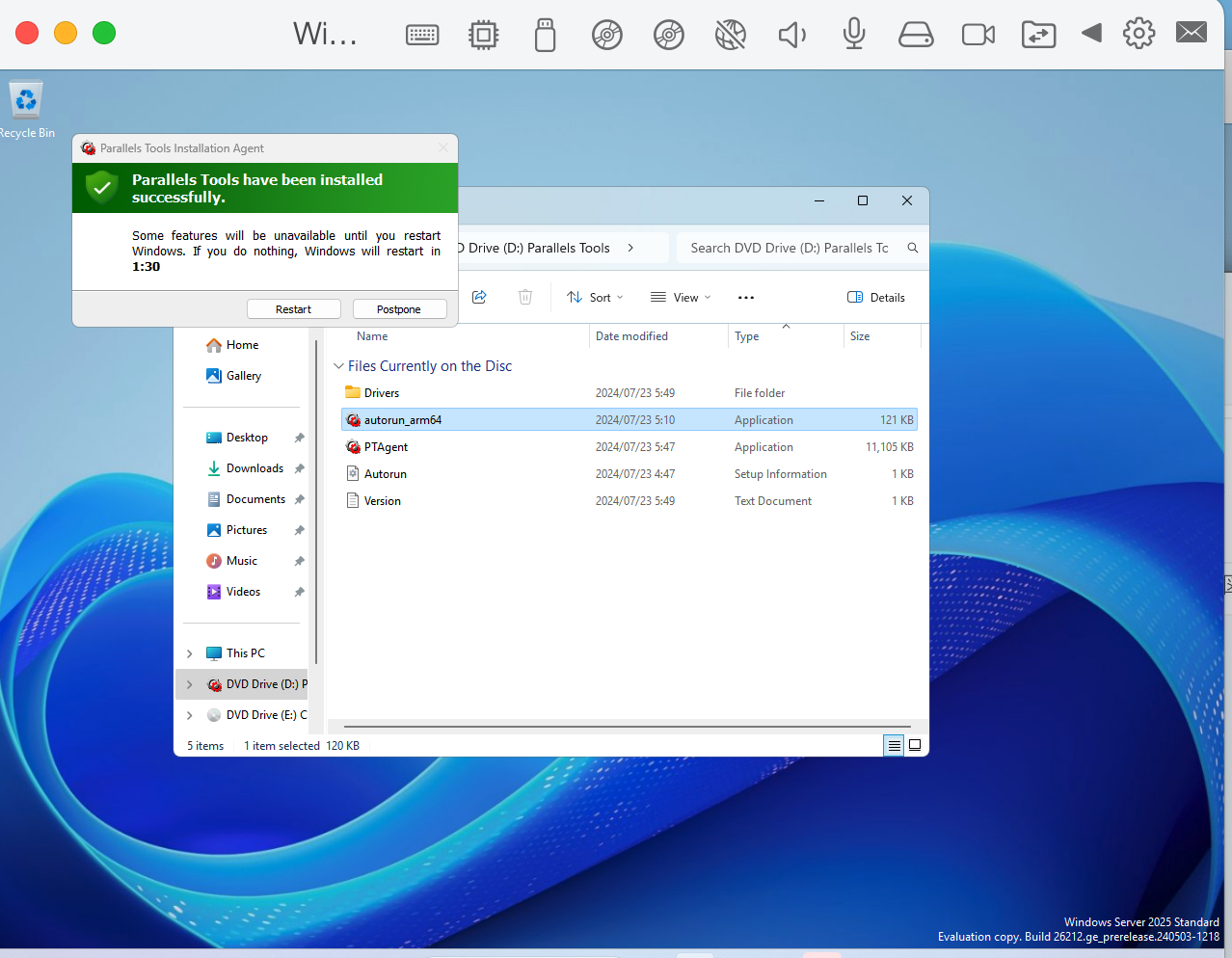Screen dimensions: 1232x958
Task: Click the first CD/DVD disc icon
Action: pos(606,35)
